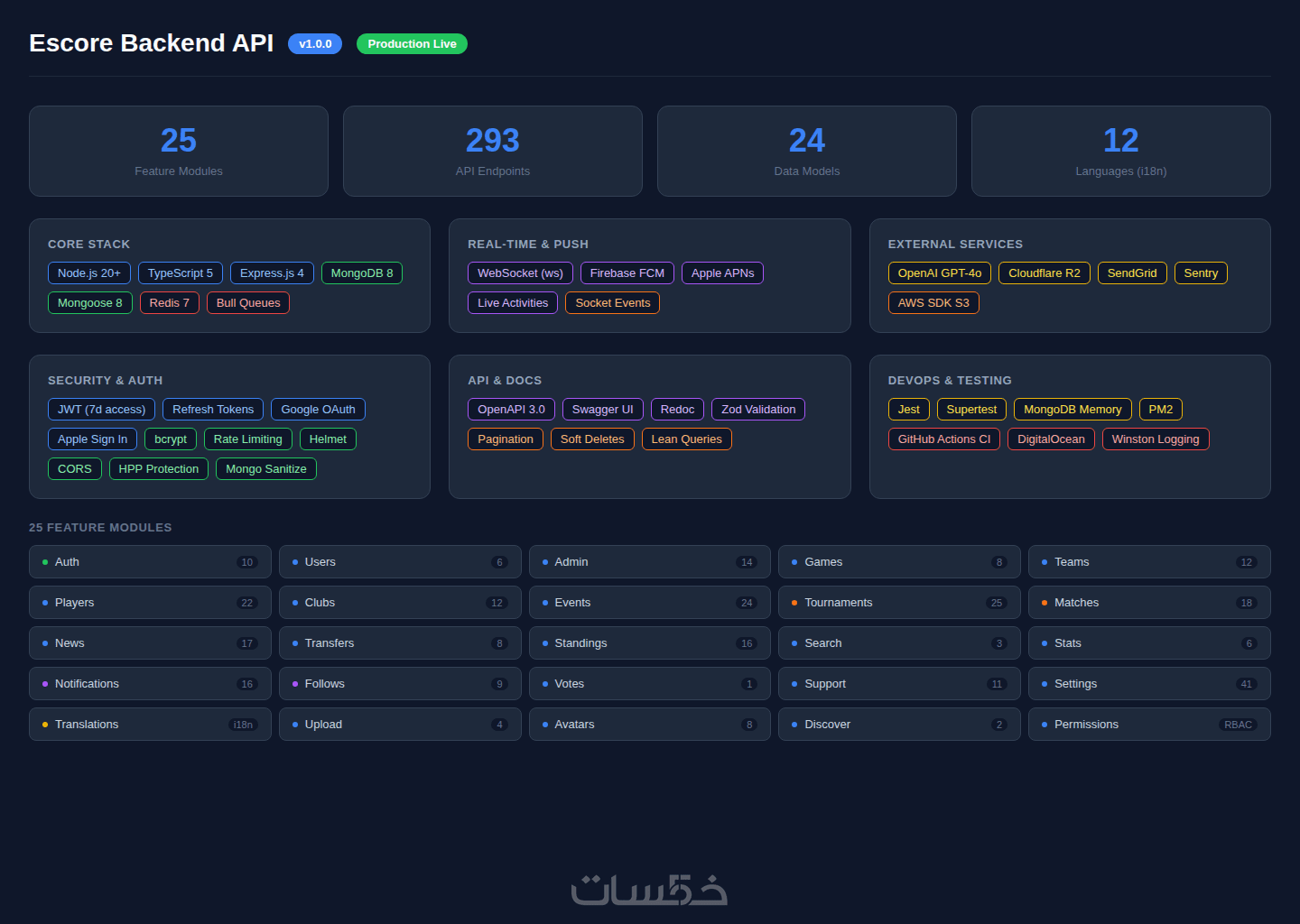The height and width of the screenshot is (924, 1300).
Task: Open the Permissions module row
Action: 1149,724
